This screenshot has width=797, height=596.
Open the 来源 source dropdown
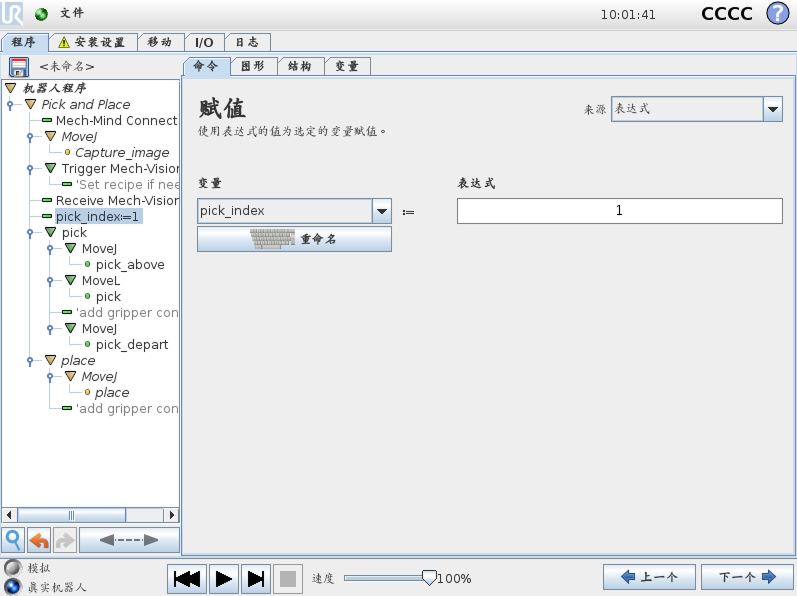(773, 109)
